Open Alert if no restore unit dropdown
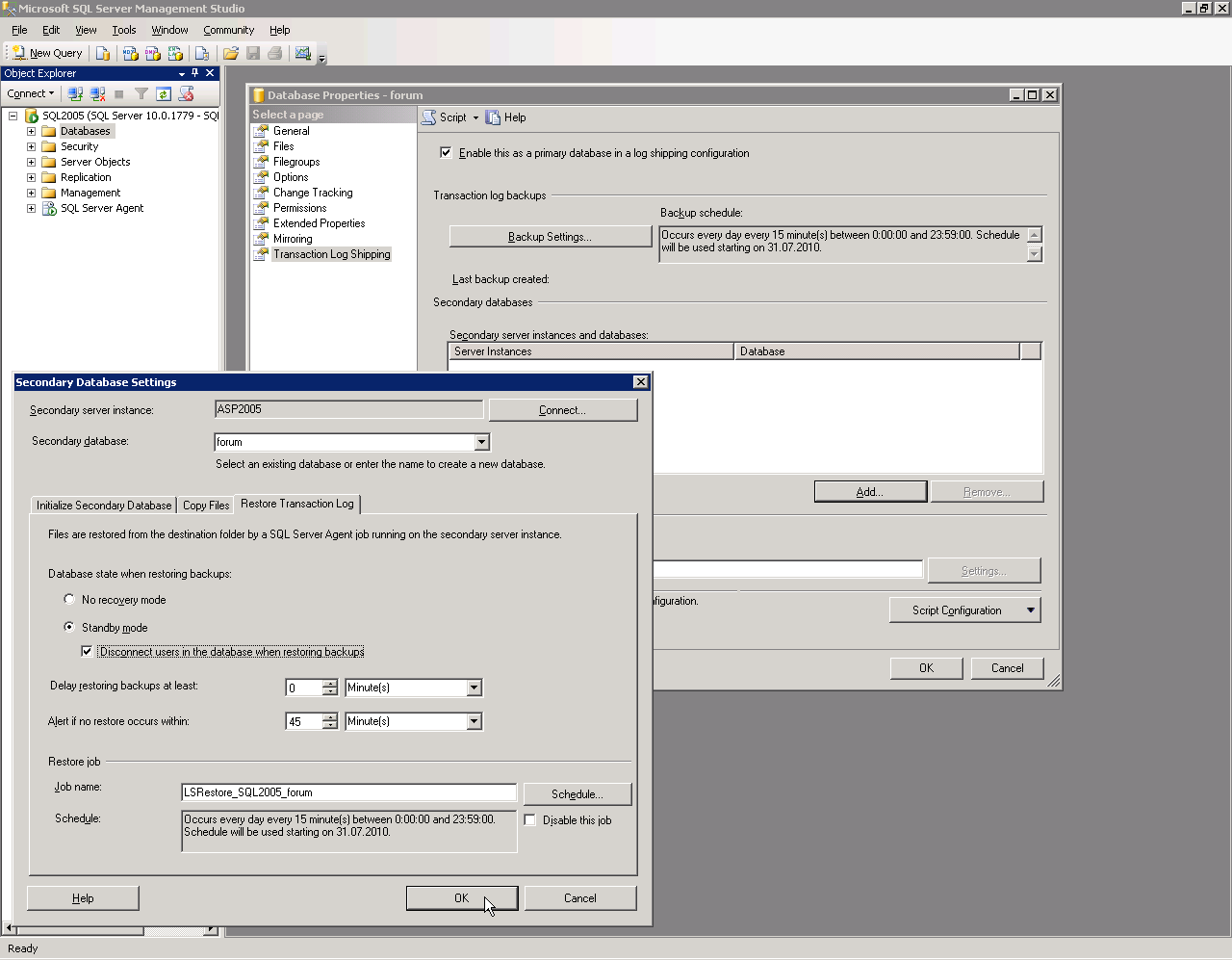Image resolution: width=1232 pixels, height=960 pixels. pyautogui.click(x=474, y=721)
